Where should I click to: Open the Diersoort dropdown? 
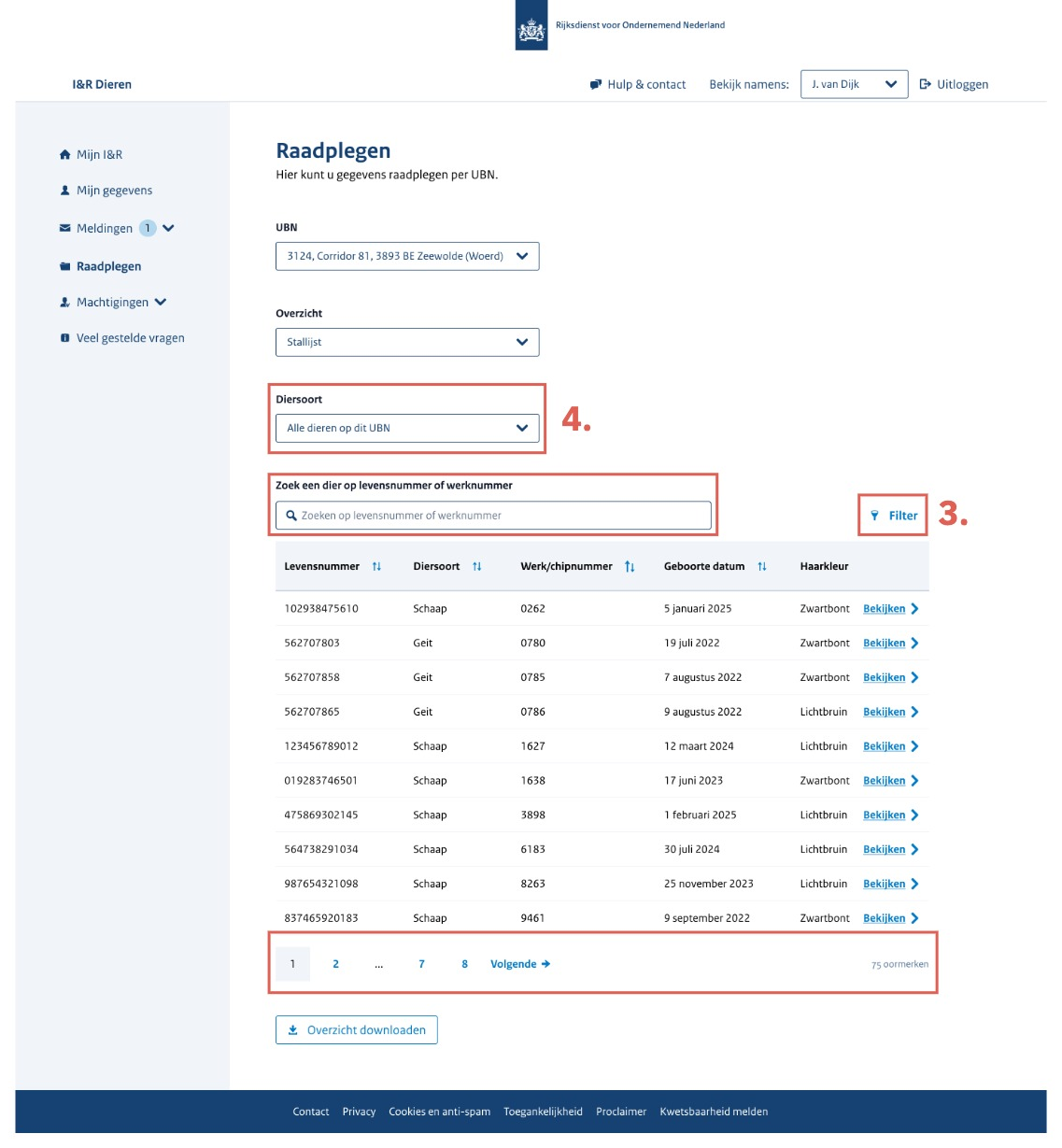coord(407,428)
